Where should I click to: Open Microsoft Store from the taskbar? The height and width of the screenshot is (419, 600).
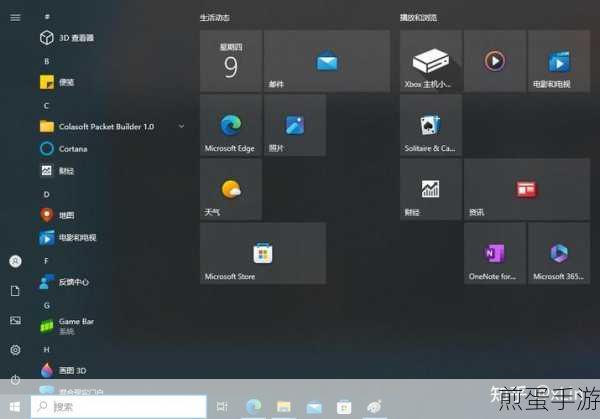[344, 407]
